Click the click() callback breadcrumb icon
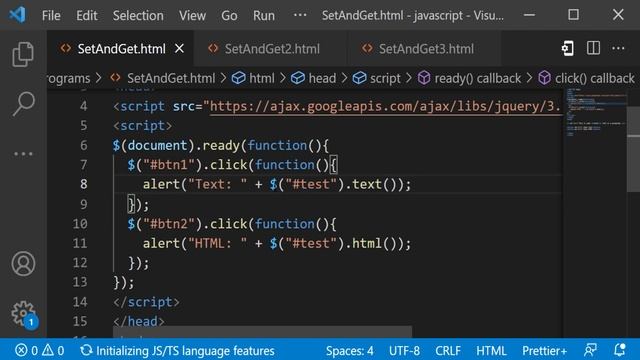Screen dimensions: 640x360 click(544, 78)
